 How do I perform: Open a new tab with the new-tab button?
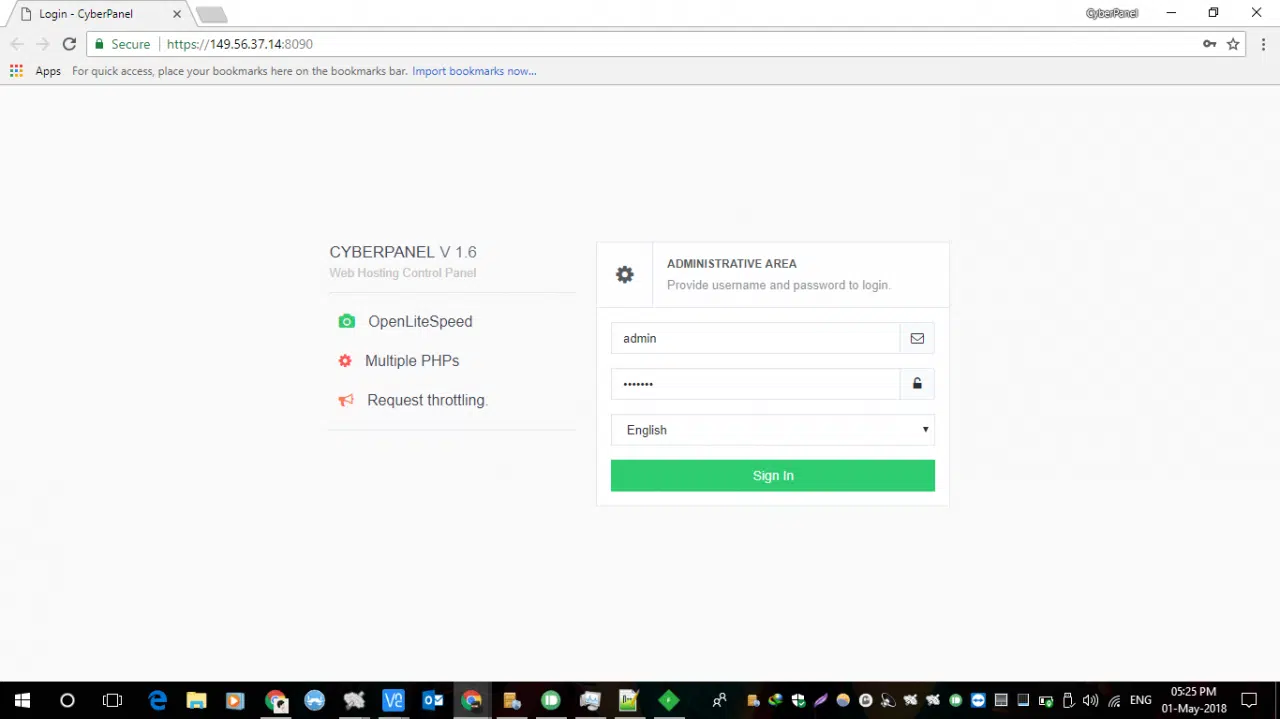click(211, 15)
